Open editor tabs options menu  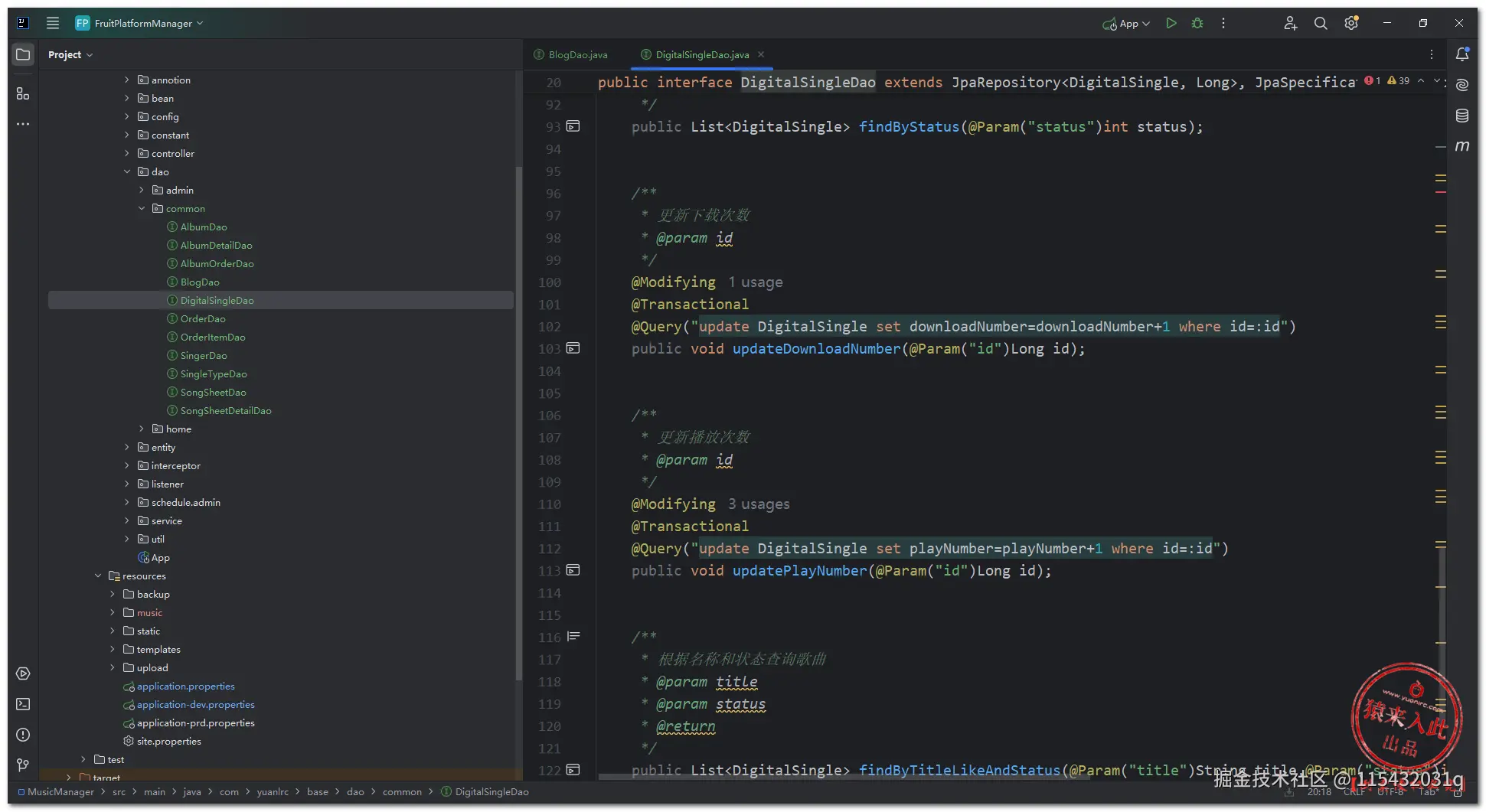coord(1431,54)
